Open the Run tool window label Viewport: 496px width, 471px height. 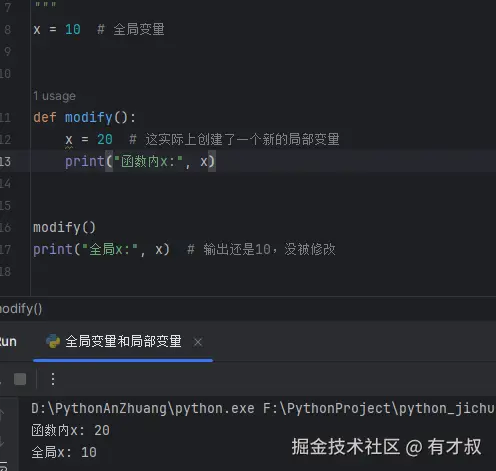[7, 342]
